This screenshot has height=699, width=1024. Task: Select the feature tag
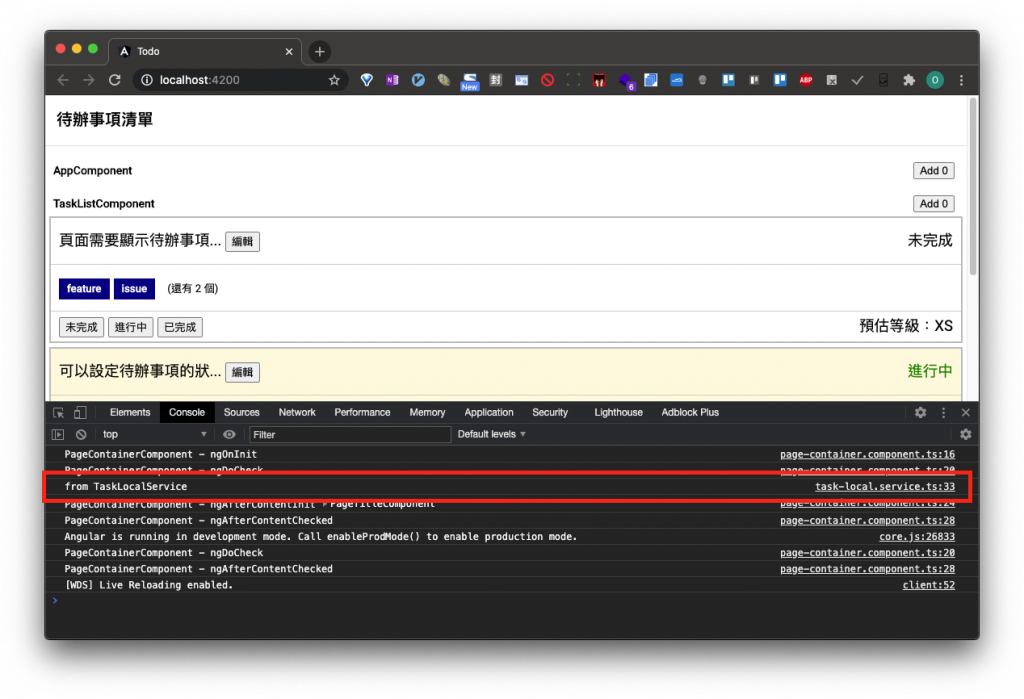point(84,289)
